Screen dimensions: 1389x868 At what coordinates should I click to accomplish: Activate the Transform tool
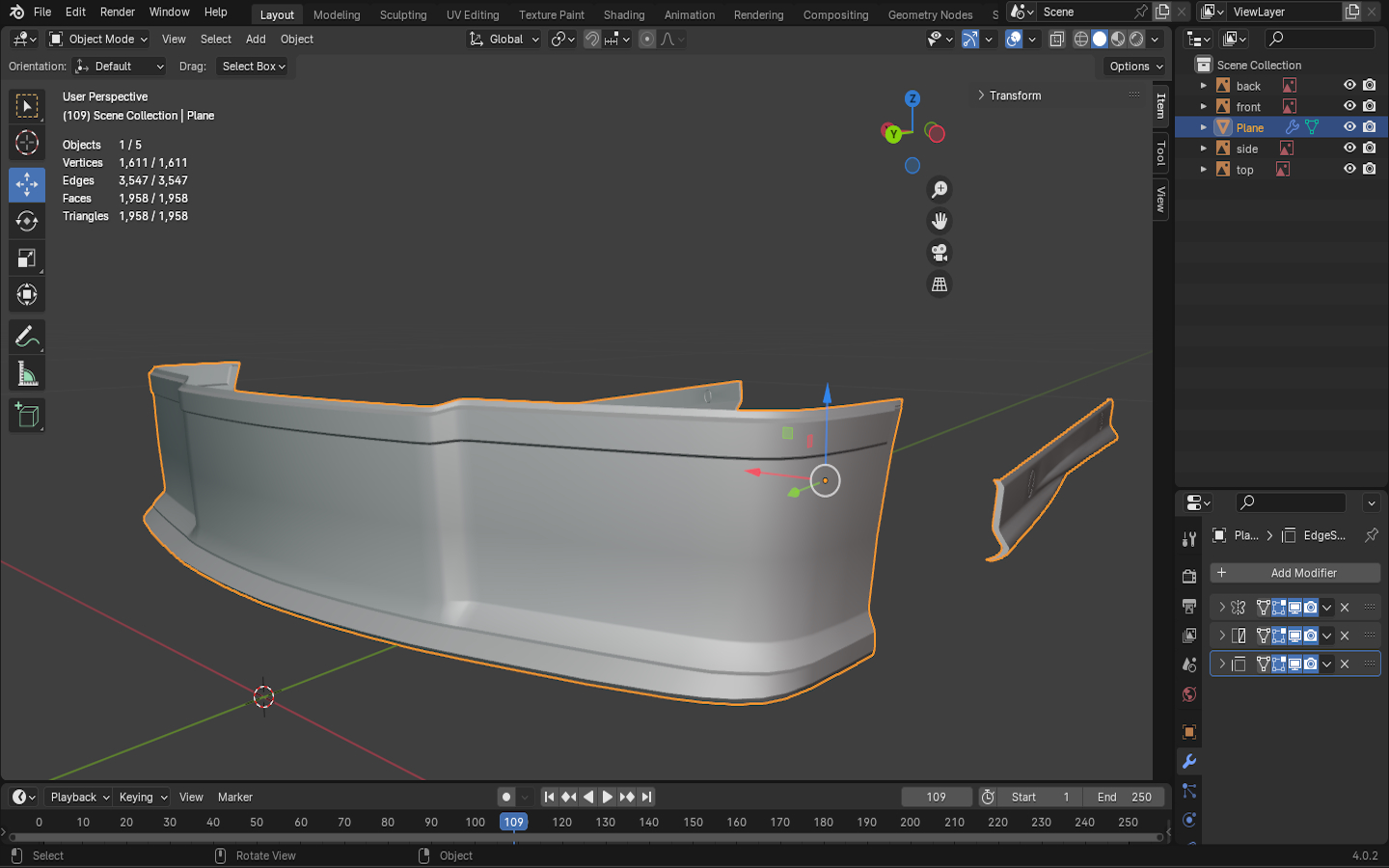coord(27,294)
